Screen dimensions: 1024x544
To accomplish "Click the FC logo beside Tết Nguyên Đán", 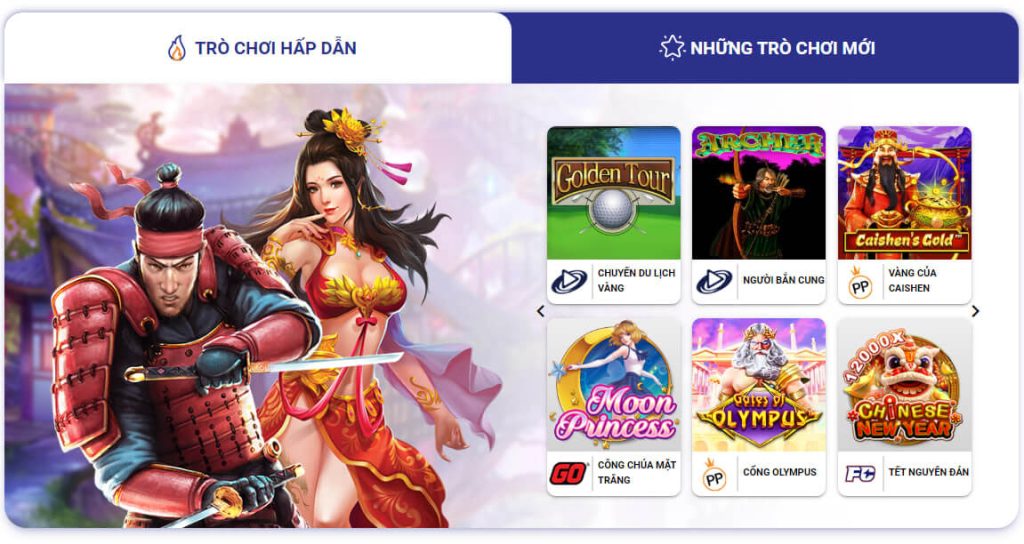I will [860, 473].
